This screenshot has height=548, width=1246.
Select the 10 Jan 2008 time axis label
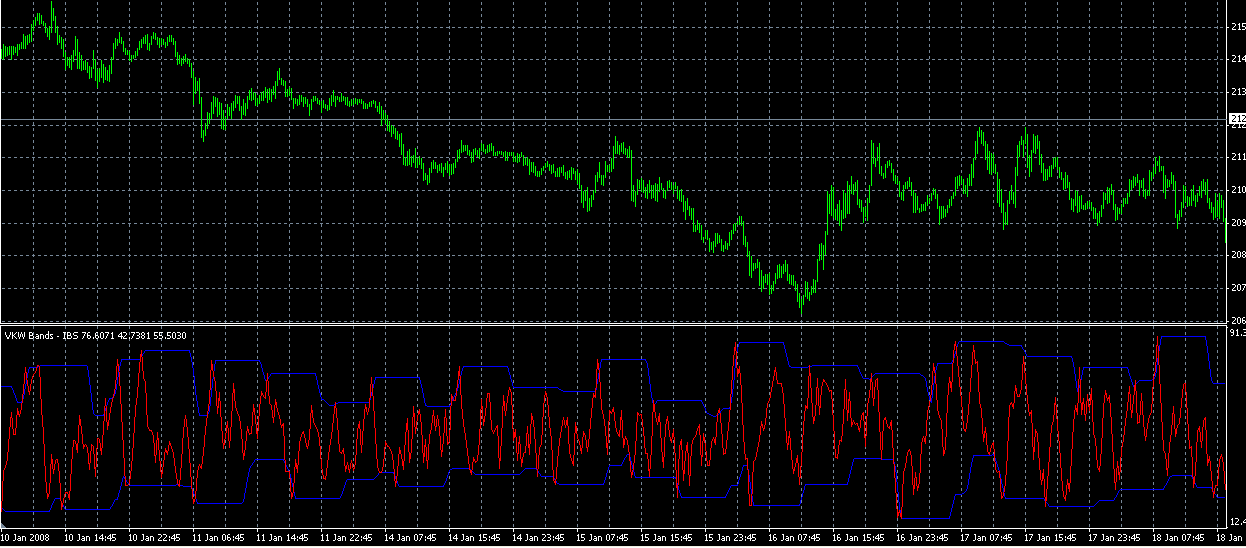coord(24,538)
